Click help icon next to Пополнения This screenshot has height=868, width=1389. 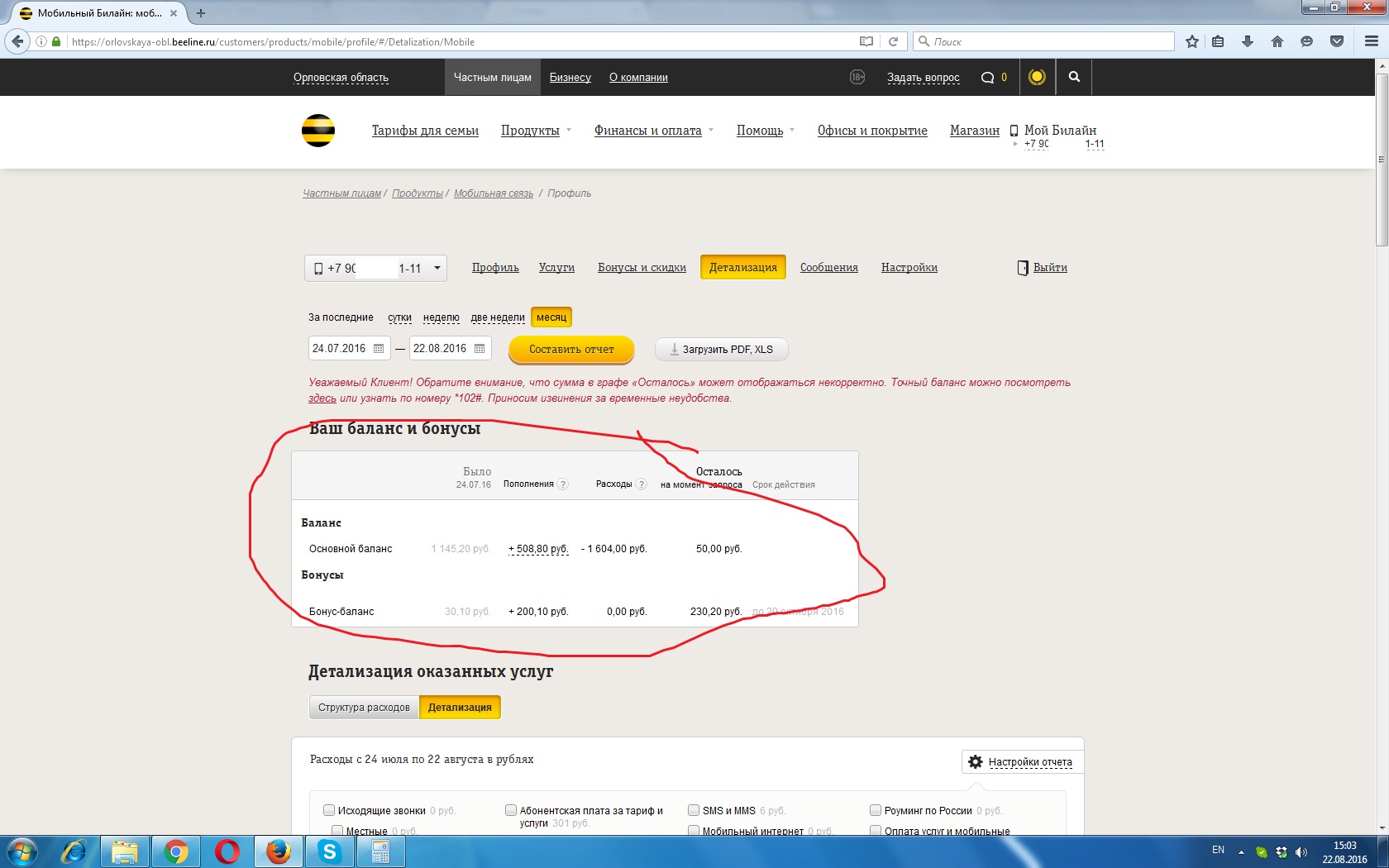(x=563, y=484)
